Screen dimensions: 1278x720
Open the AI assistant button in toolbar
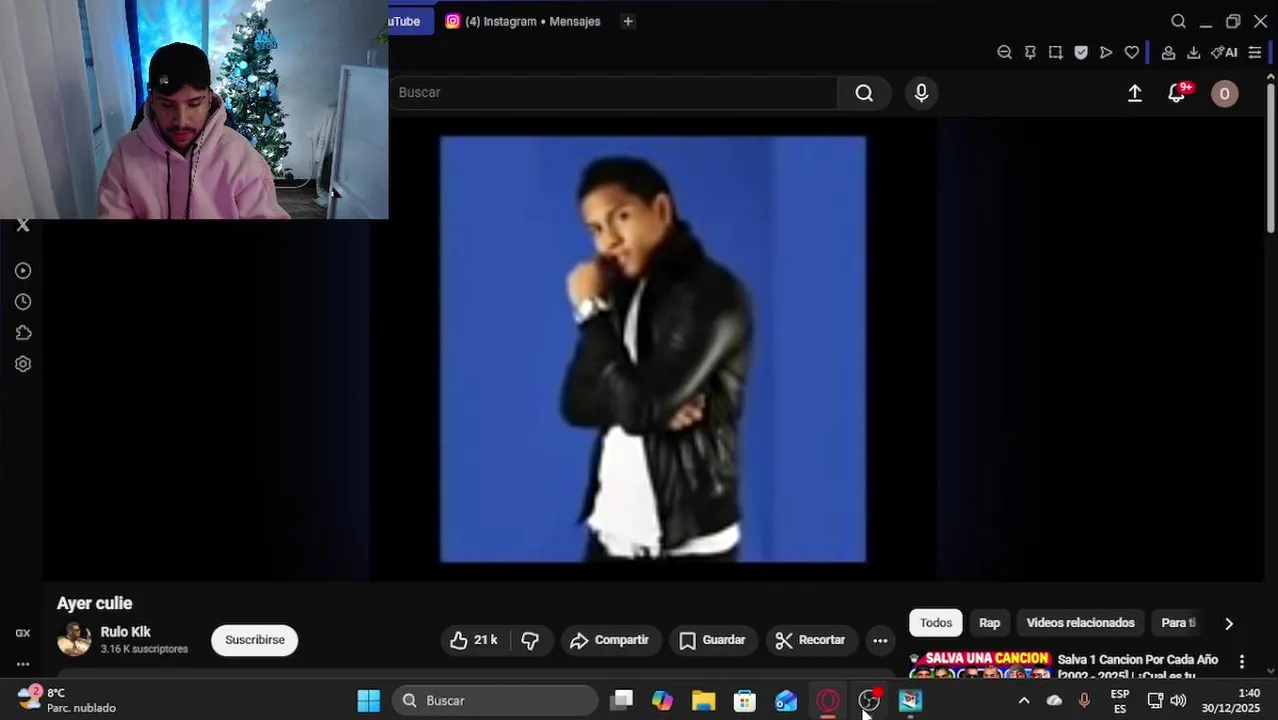(1224, 53)
